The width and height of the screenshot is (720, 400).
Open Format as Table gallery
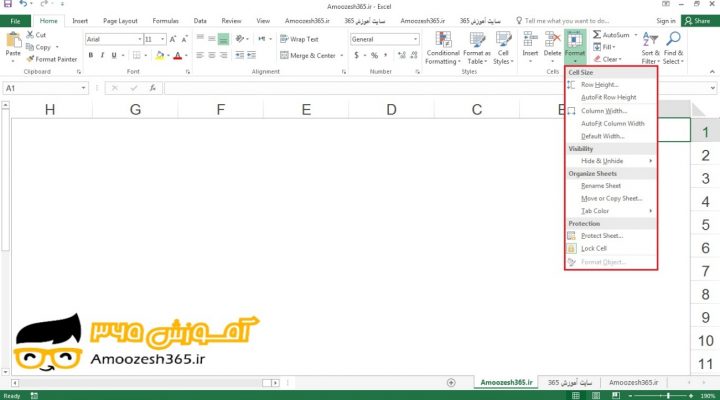click(x=477, y=48)
